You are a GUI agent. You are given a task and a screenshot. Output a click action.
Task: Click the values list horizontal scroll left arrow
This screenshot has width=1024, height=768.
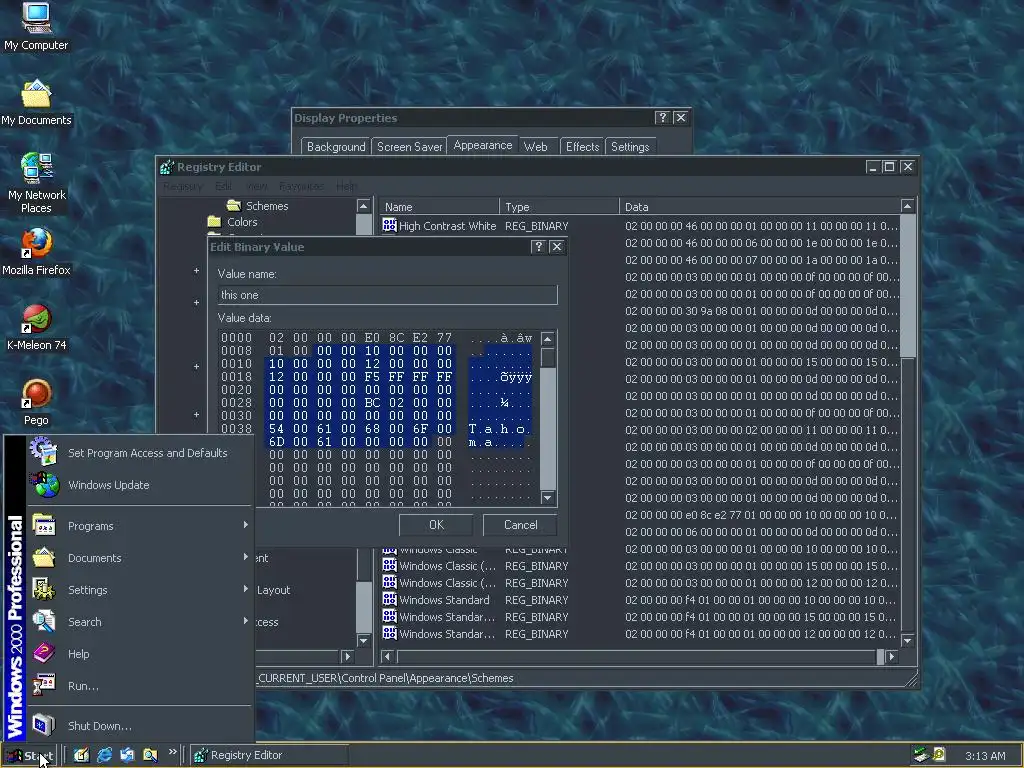click(x=387, y=656)
